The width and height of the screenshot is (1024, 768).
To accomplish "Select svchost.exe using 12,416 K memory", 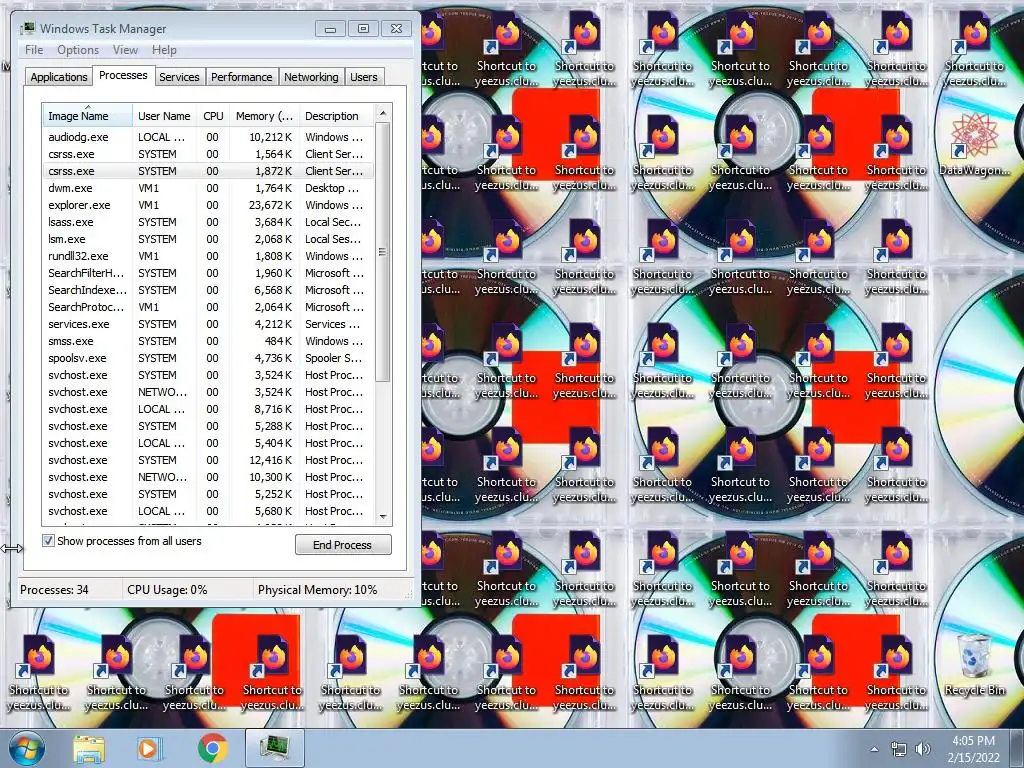I will tap(208, 460).
